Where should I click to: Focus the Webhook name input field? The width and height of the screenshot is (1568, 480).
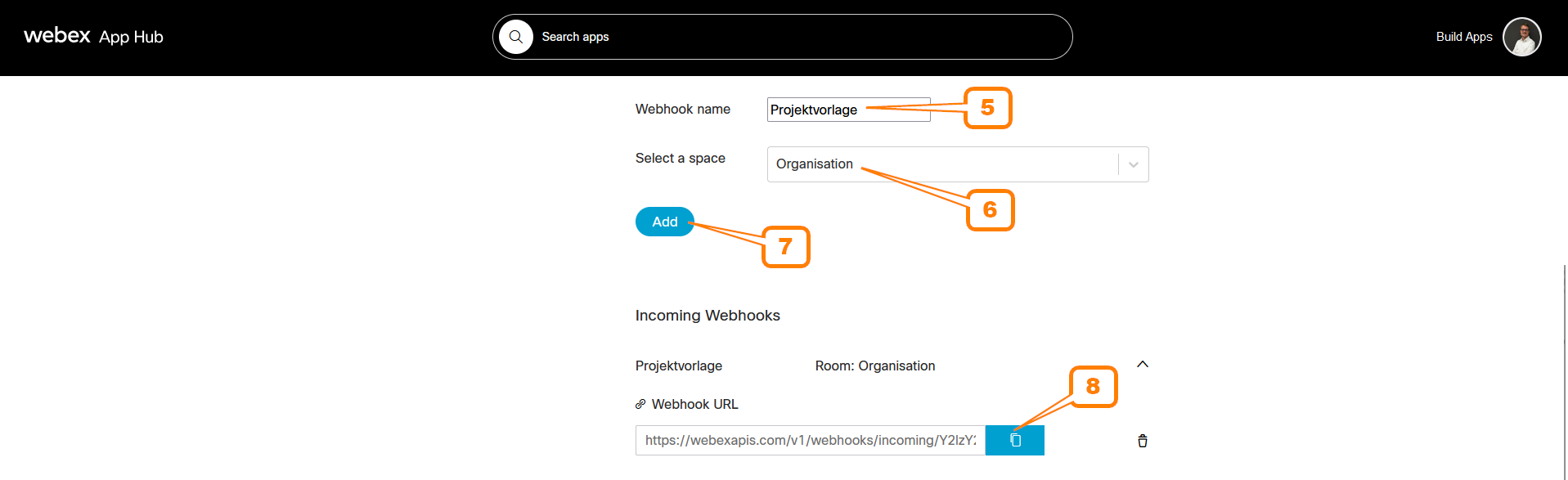coord(848,110)
